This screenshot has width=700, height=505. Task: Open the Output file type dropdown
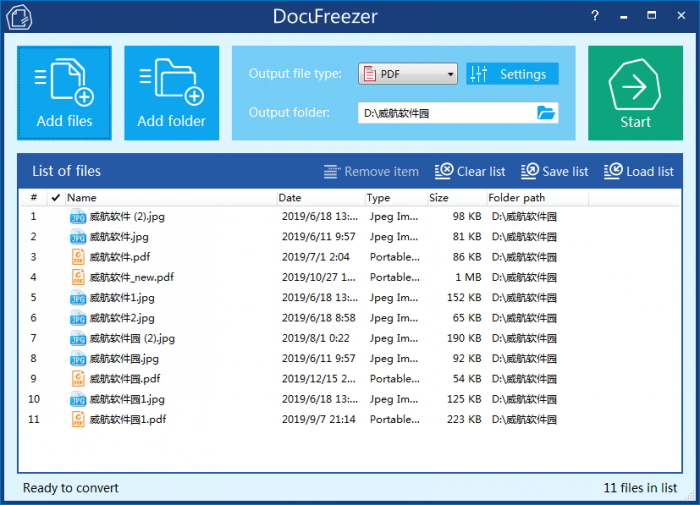click(408, 74)
